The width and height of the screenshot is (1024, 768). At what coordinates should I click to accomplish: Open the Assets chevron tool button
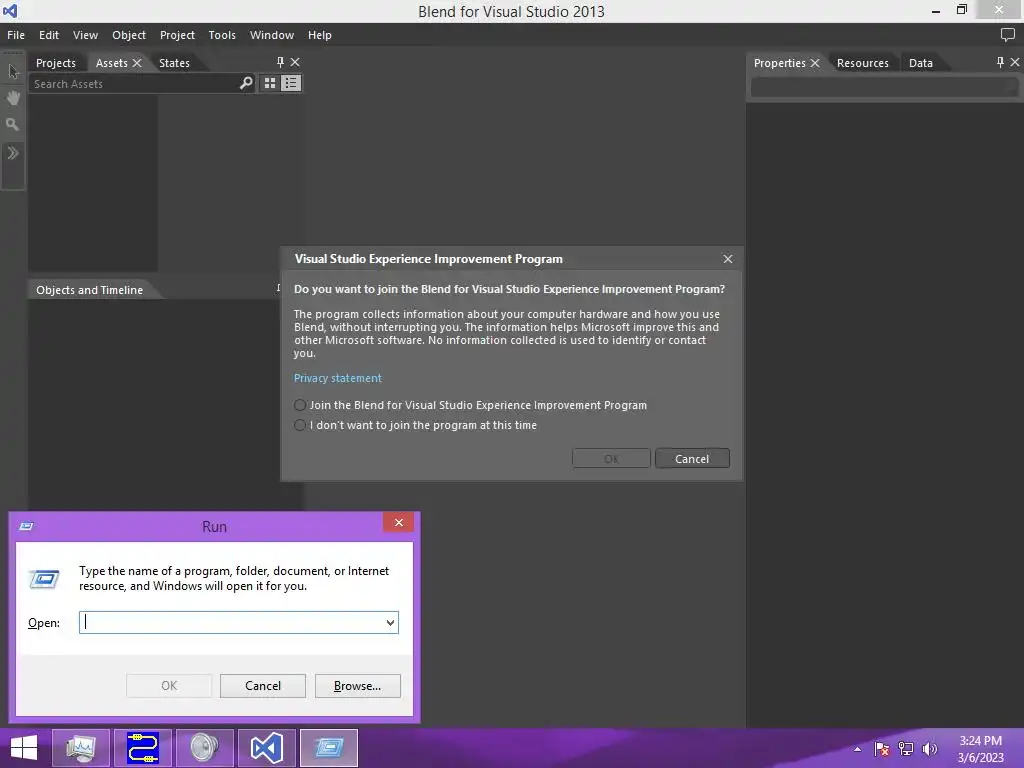[13, 153]
